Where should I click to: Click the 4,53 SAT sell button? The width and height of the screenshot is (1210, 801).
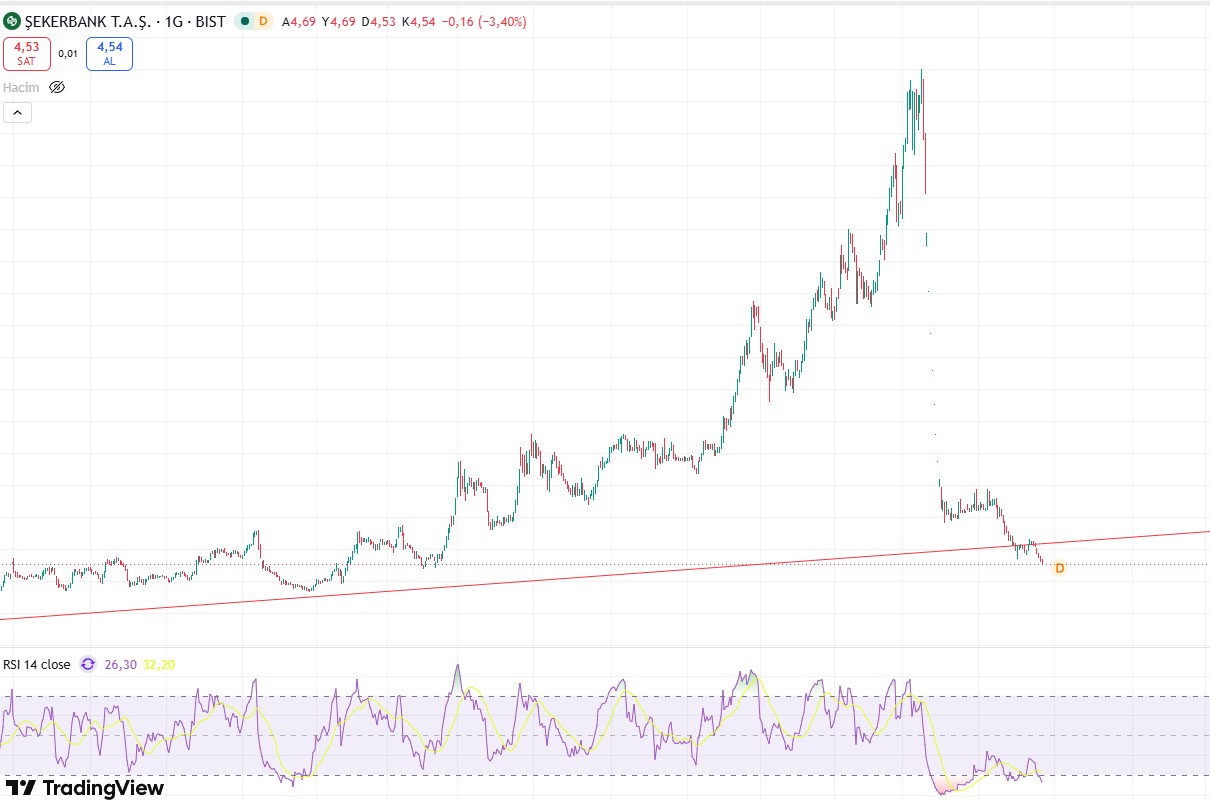[26, 54]
